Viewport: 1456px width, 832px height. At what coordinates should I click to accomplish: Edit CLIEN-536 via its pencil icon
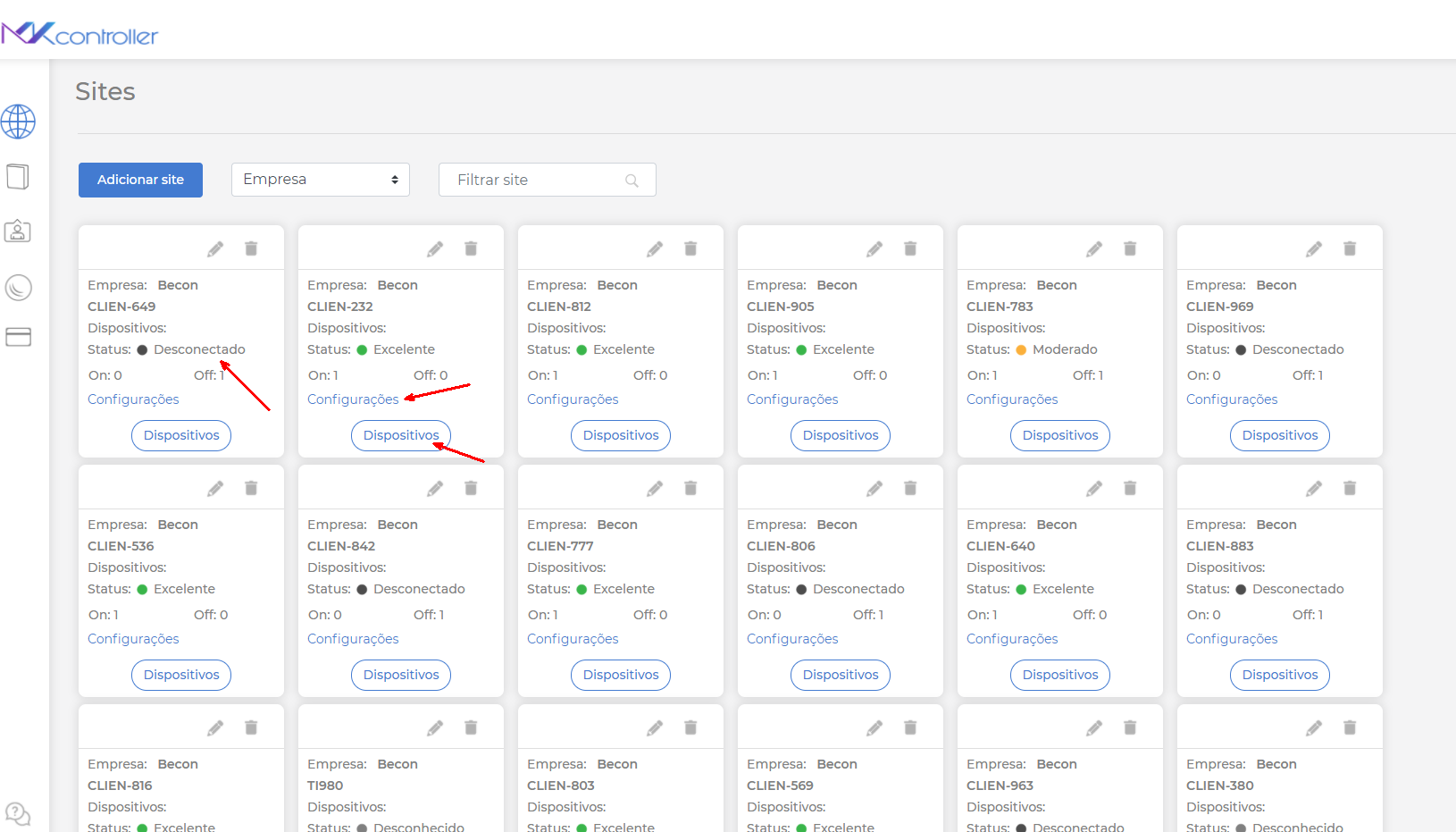click(215, 488)
